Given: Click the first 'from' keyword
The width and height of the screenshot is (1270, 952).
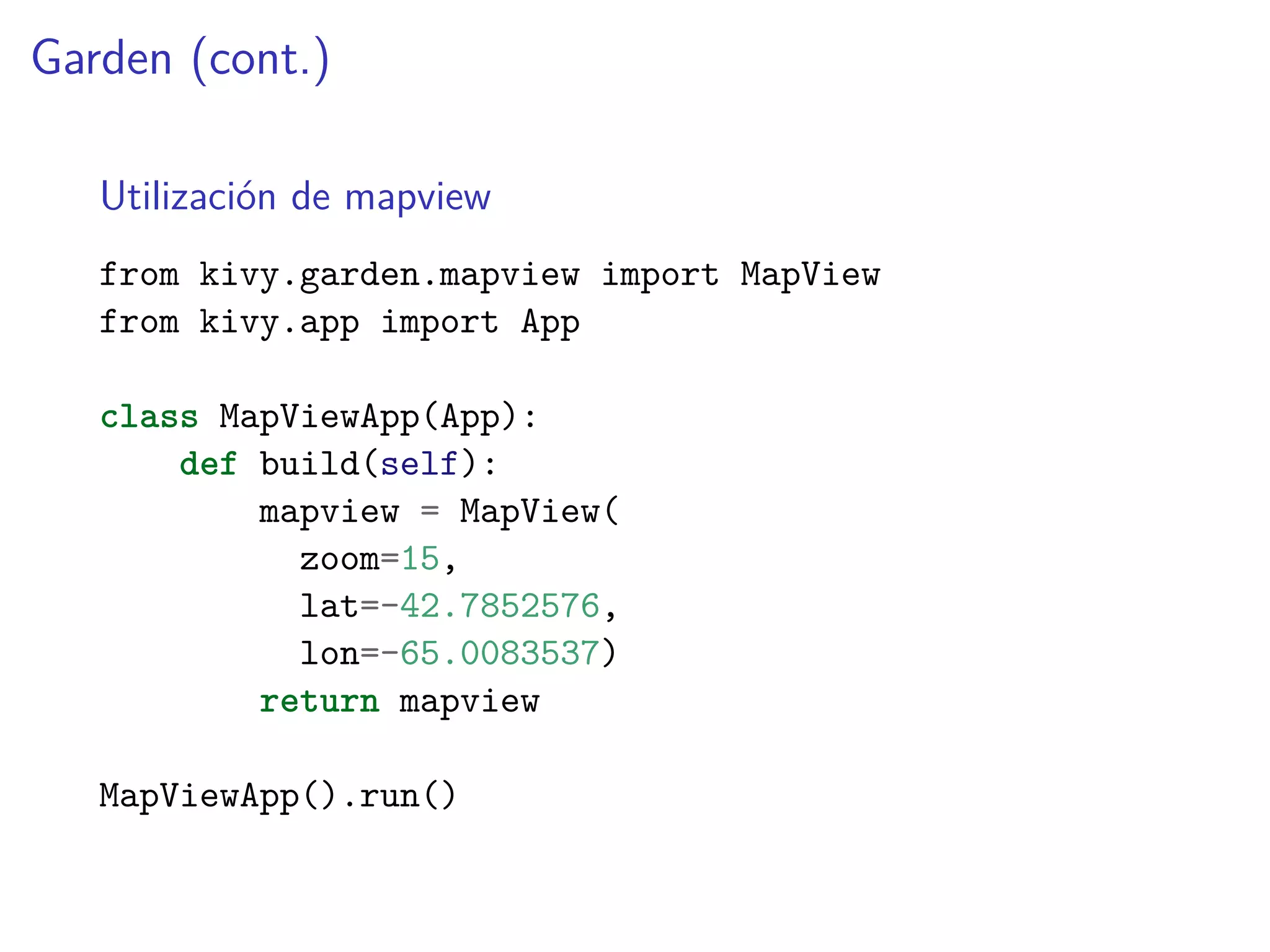Looking at the screenshot, I should pyautogui.click(x=140, y=275).
